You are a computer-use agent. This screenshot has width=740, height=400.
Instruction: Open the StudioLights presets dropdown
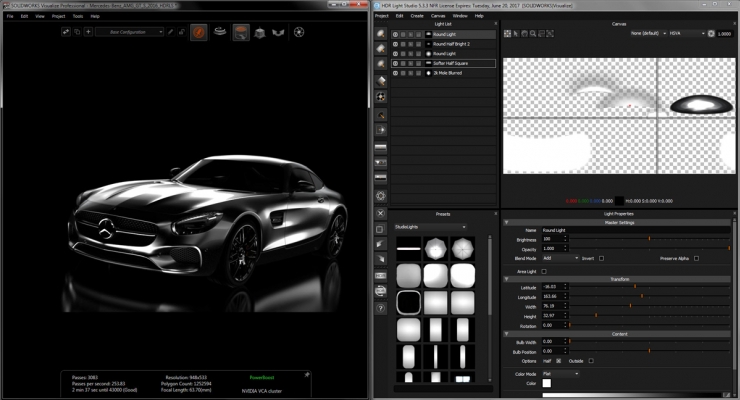point(430,227)
